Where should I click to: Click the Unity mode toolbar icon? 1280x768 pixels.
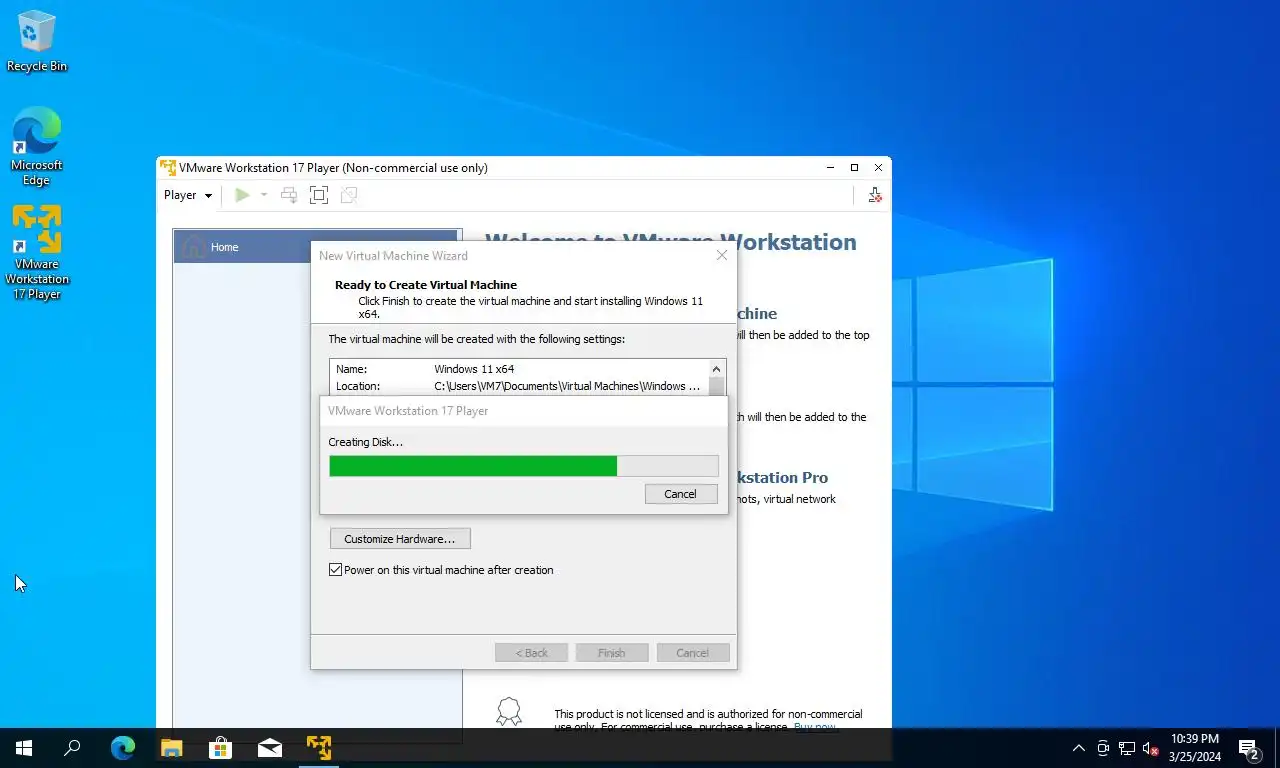(349, 195)
